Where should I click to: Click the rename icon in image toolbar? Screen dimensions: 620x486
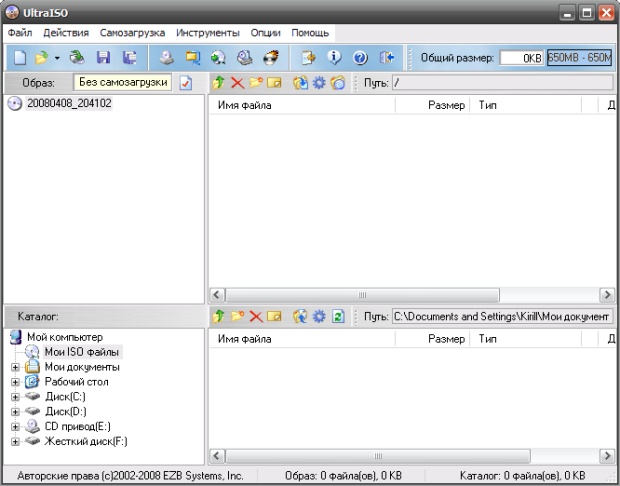click(274, 83)
